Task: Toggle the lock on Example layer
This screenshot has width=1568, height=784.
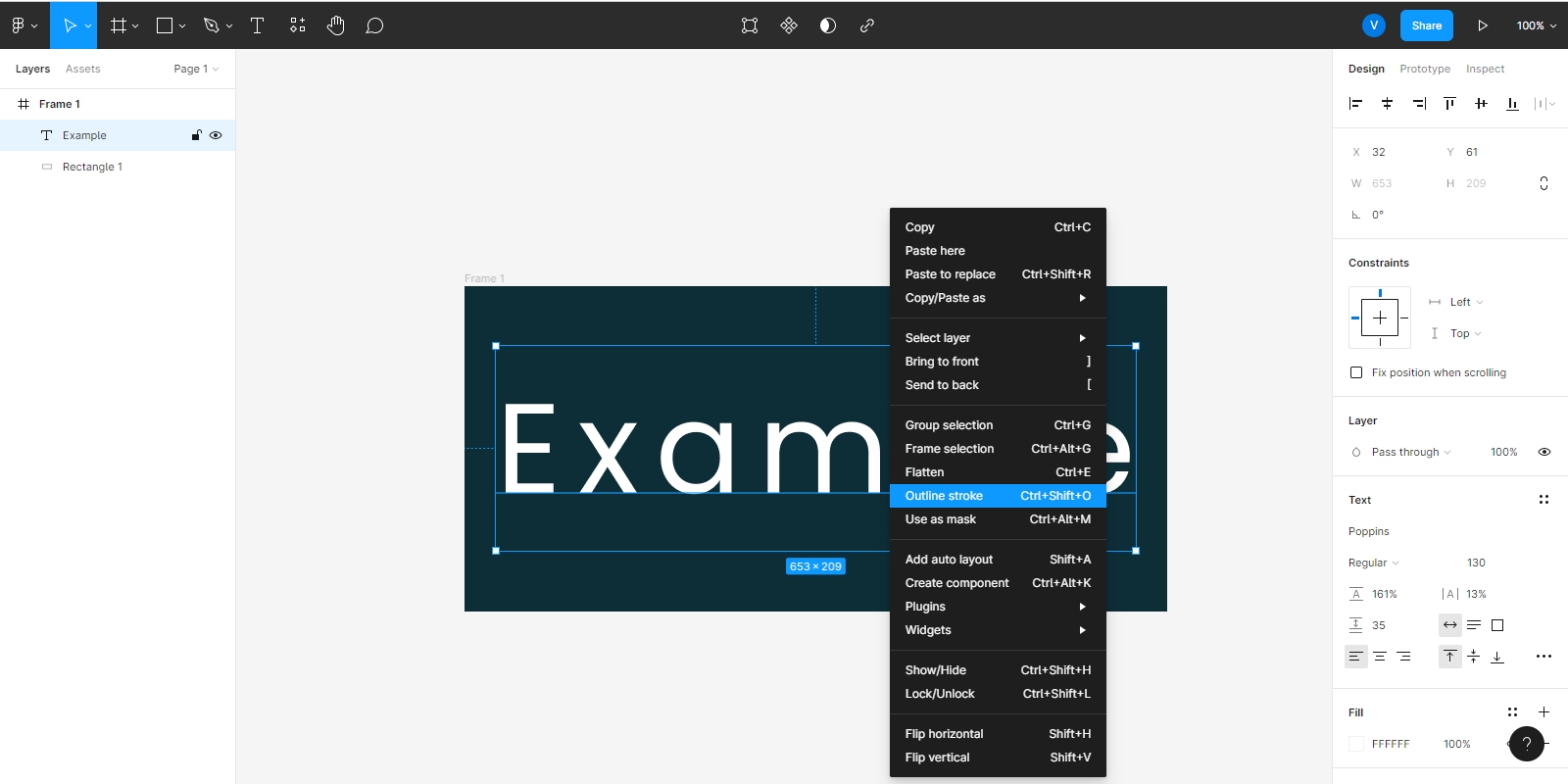Action: click(196, 135)
